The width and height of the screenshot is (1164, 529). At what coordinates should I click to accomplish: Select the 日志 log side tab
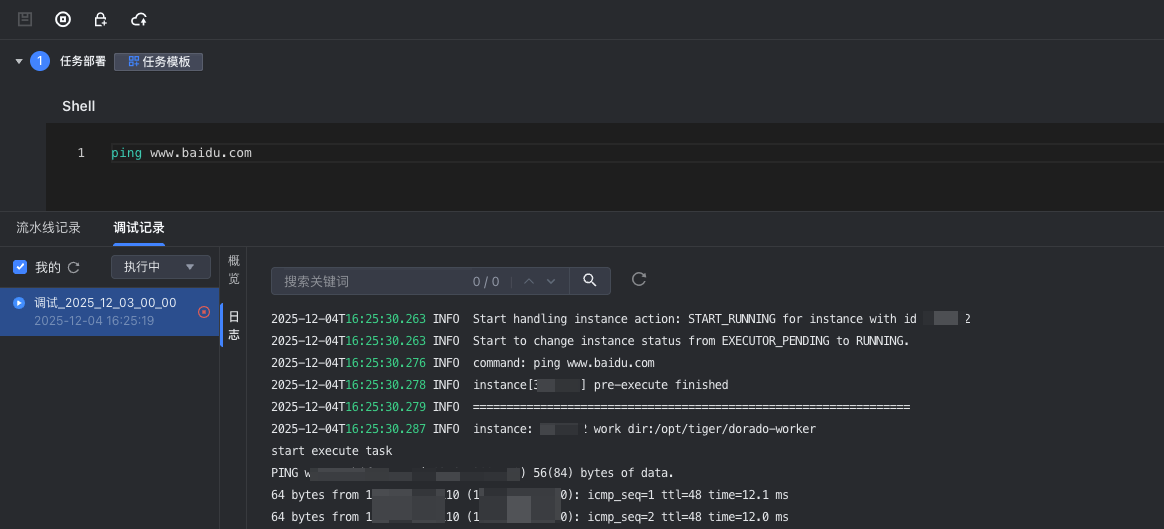coord(234,326)
